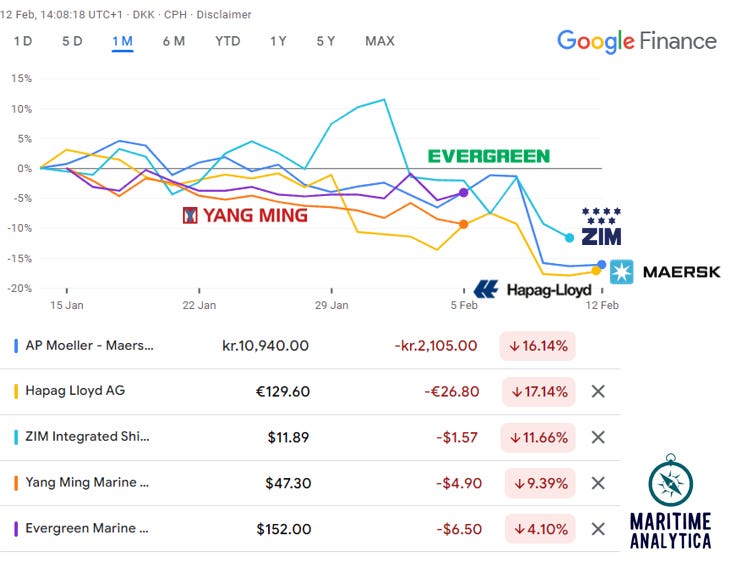Open Yang Ming Marine stock row
Viewport: 750px width, 572px height.
tap(310, 483)
